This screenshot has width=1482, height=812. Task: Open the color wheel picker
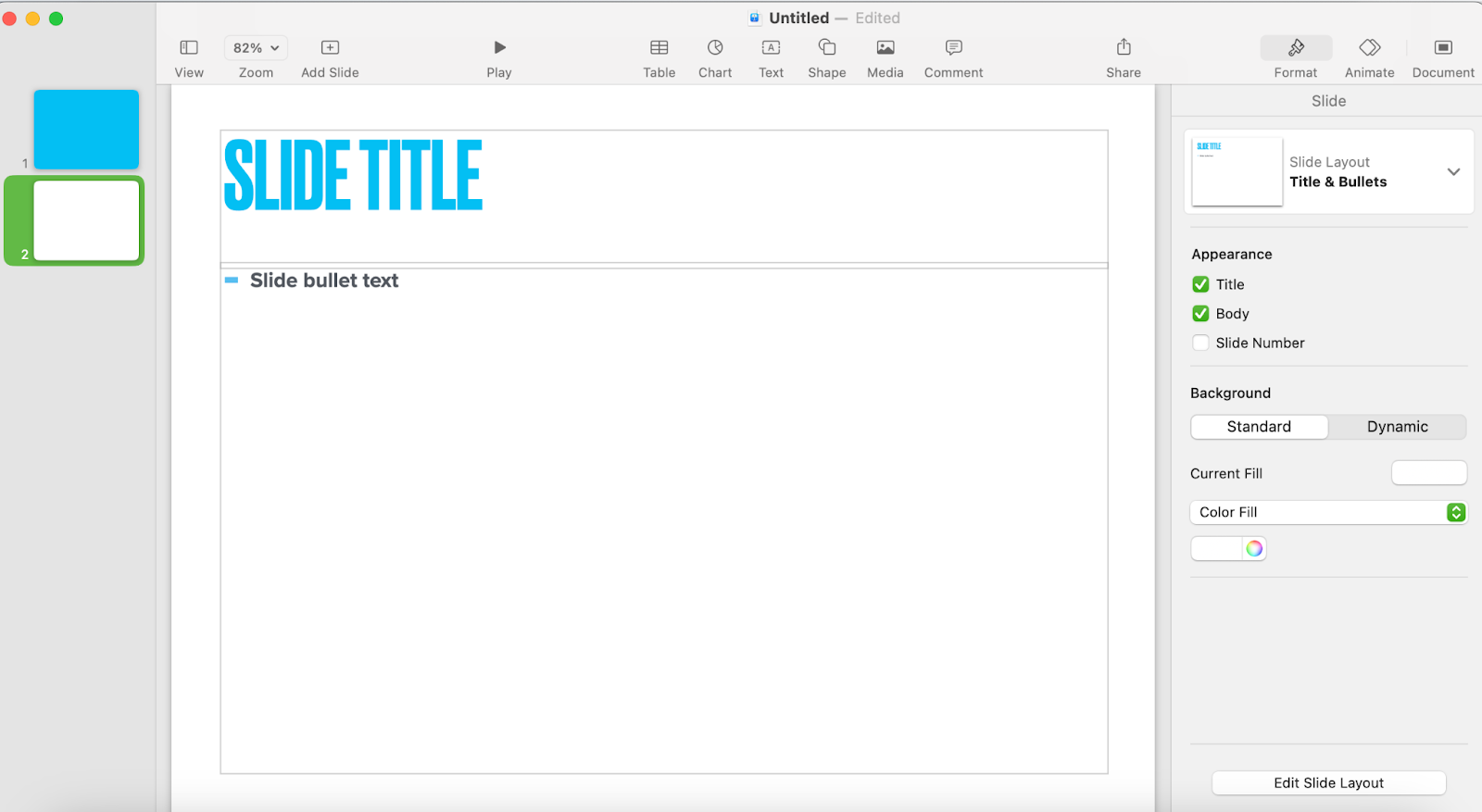(x=1254, y=549)
